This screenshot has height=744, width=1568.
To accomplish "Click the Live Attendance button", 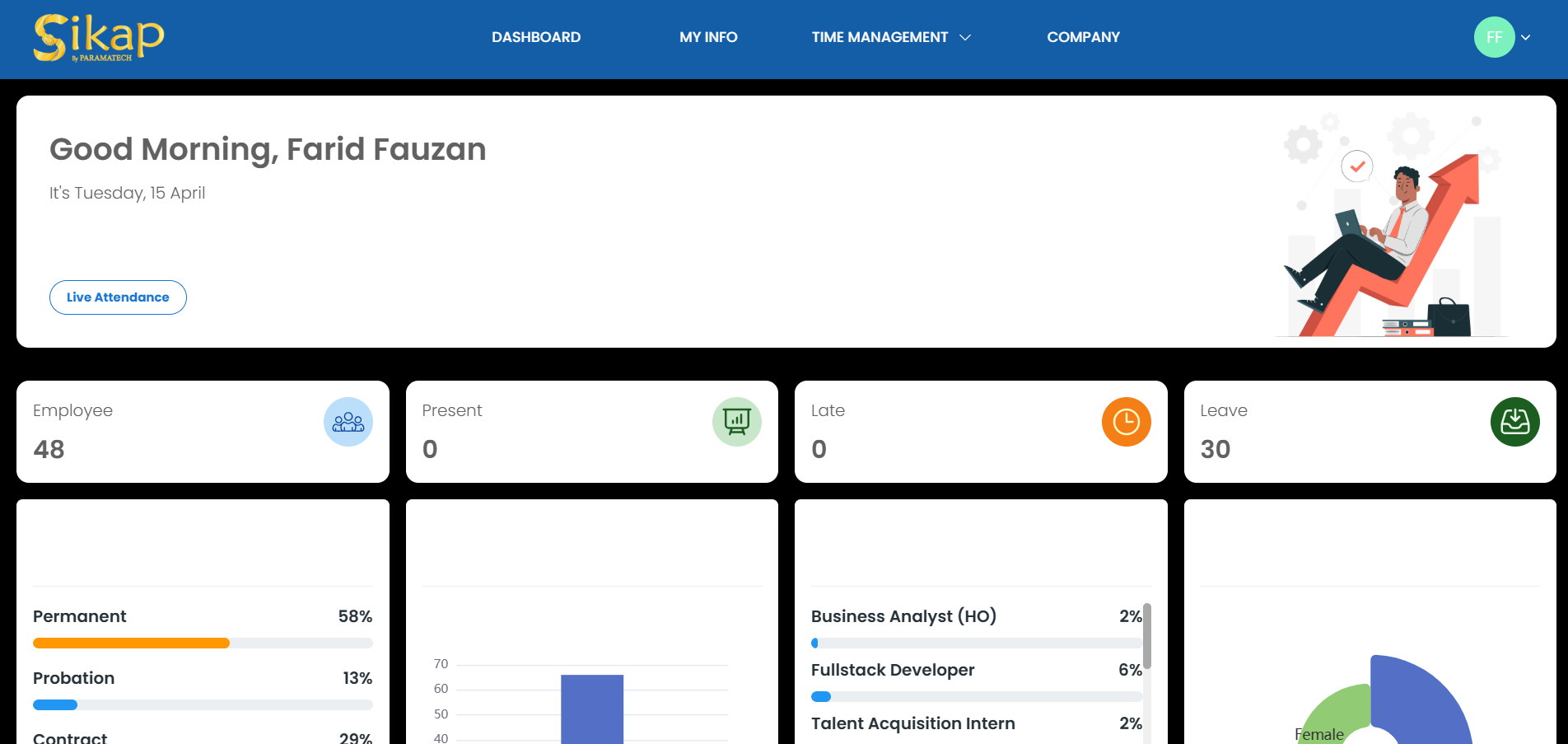I will coord(118,297).
